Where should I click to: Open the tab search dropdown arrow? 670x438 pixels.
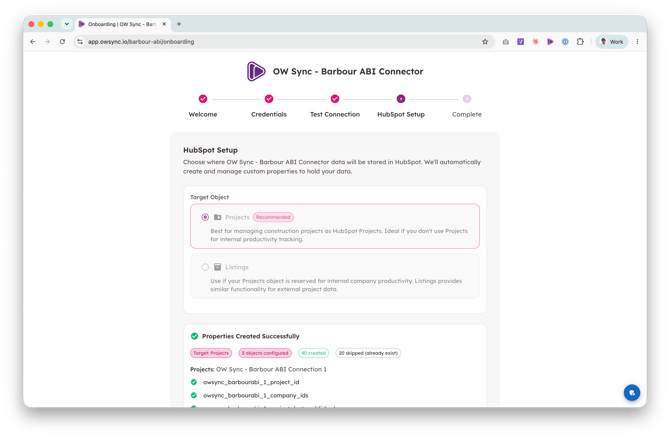pyautogui.click(x=67, y=24)
